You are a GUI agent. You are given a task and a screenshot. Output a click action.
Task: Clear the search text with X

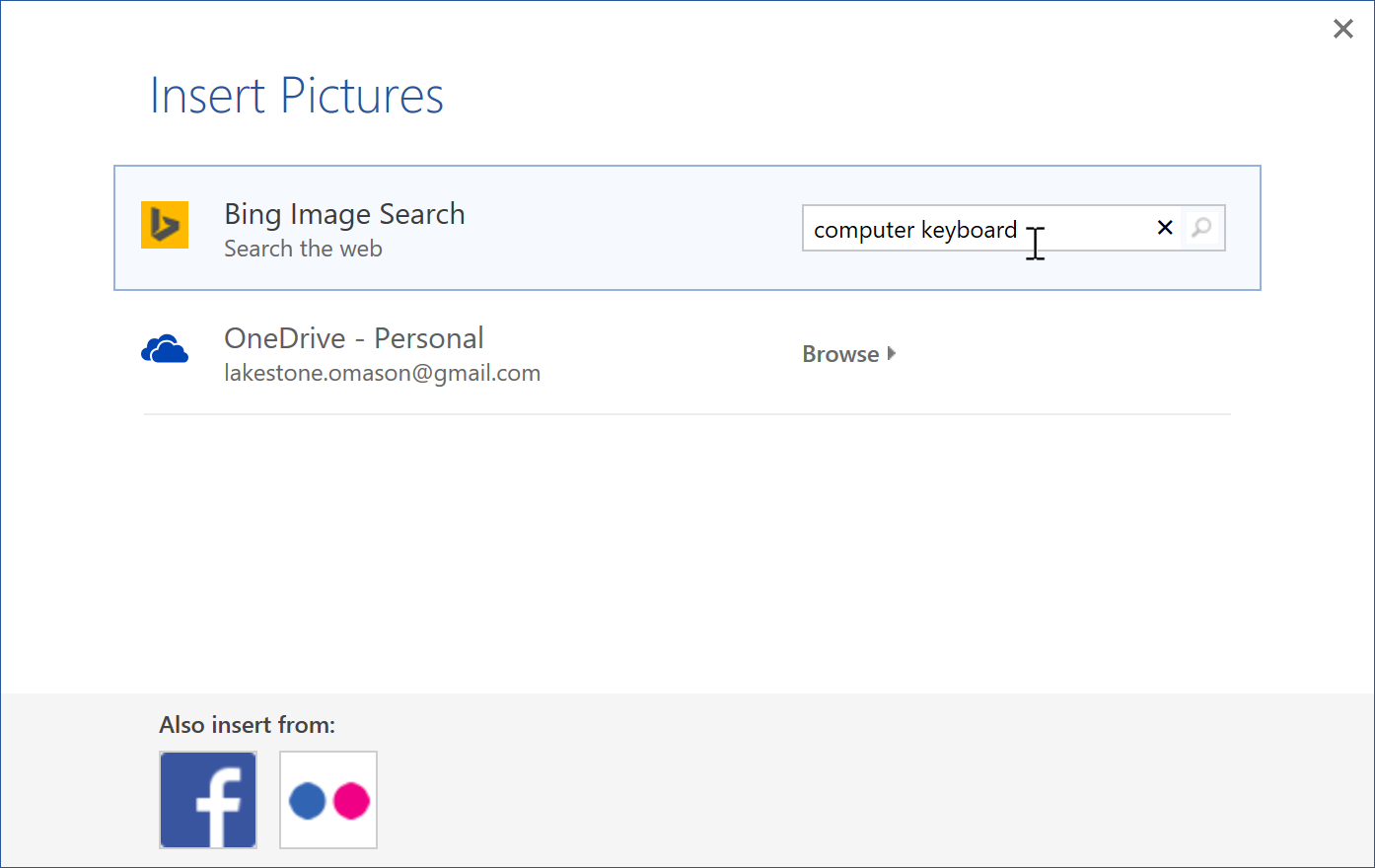point(1165,228)
